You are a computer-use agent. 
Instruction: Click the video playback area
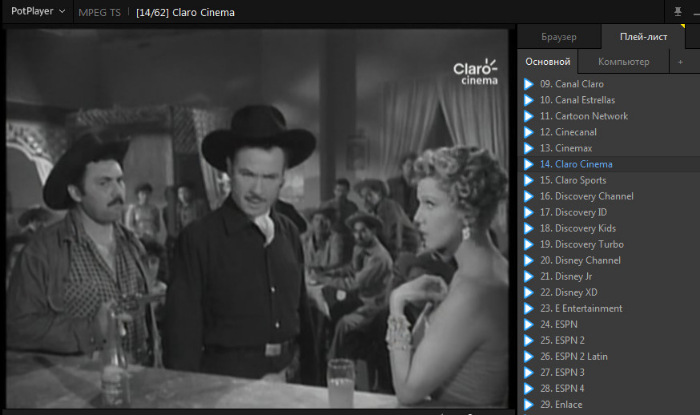point(257,219)
